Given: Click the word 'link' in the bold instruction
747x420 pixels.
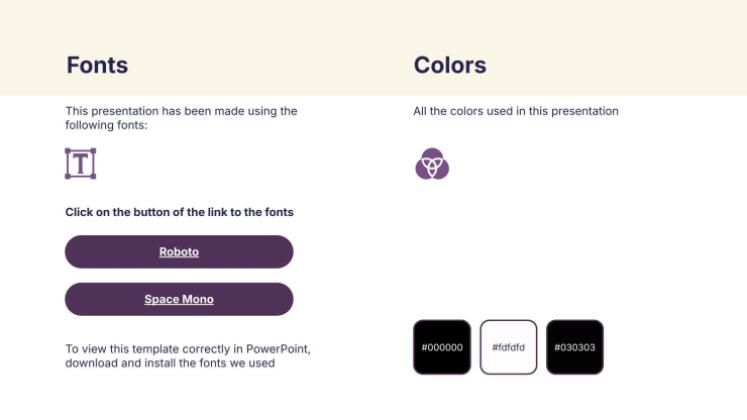Looking at the screenshot, I should click(231, 212).
